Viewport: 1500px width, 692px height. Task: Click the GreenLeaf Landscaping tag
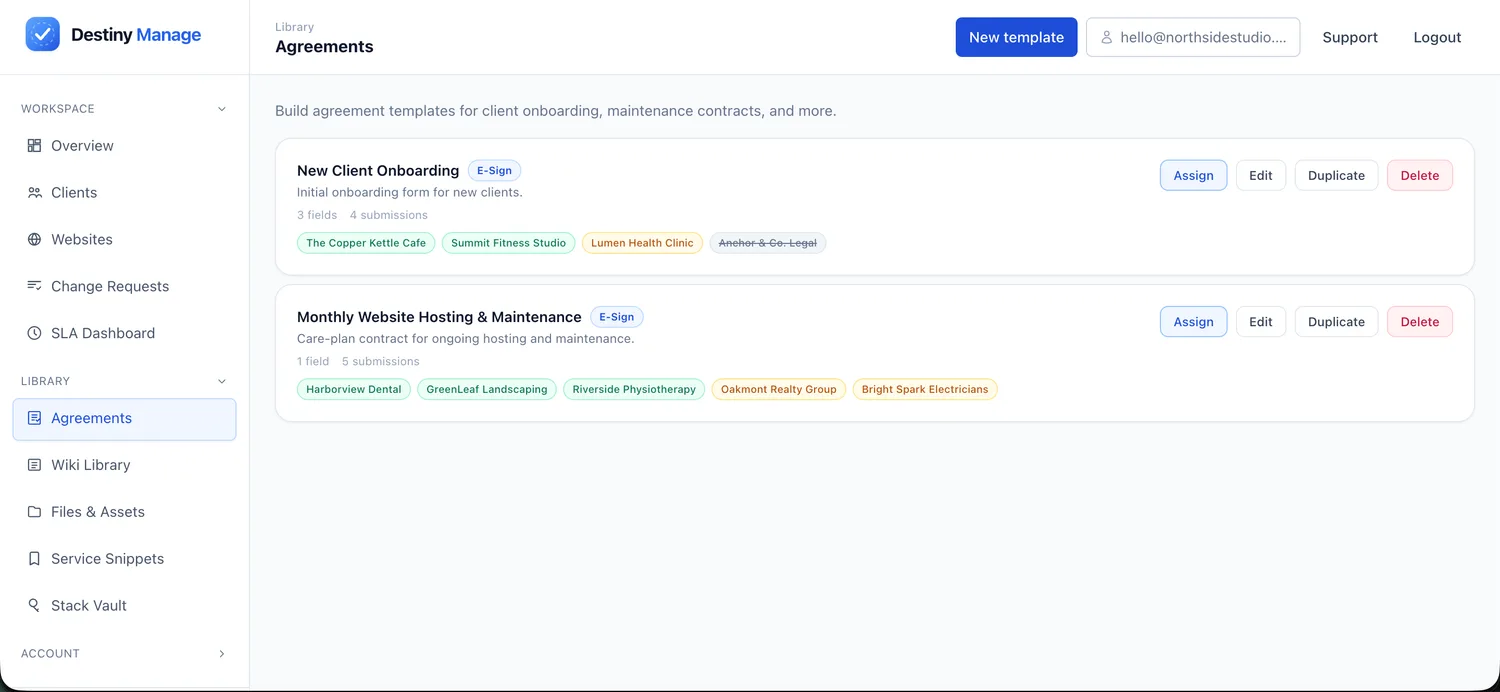click(x=487, y=389)
